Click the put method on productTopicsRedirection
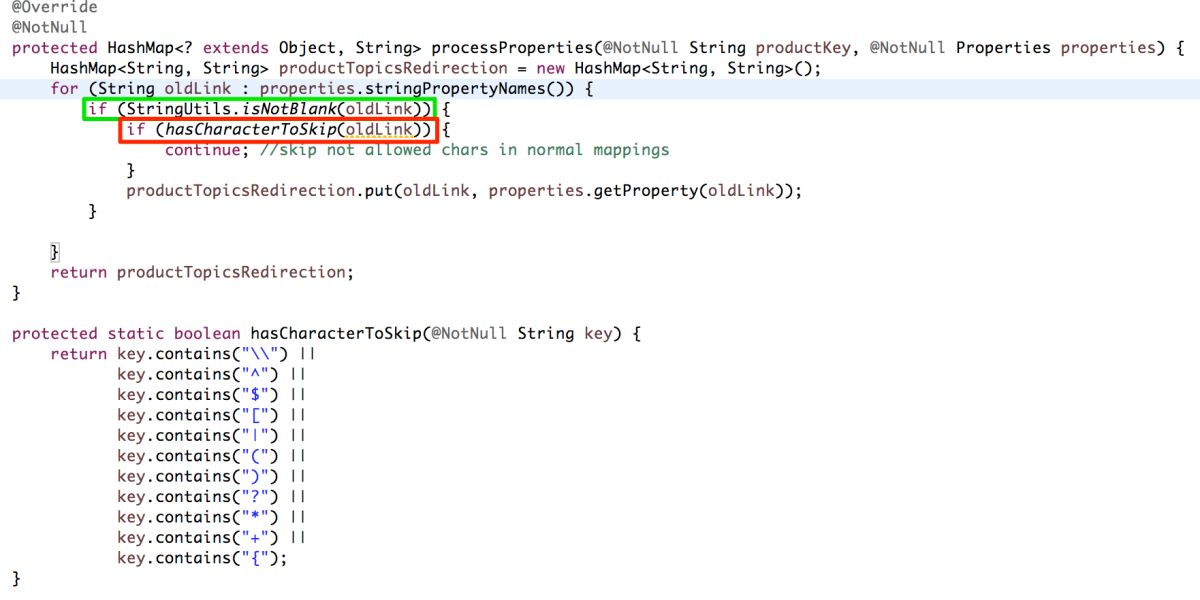 [x=378, y=191]
